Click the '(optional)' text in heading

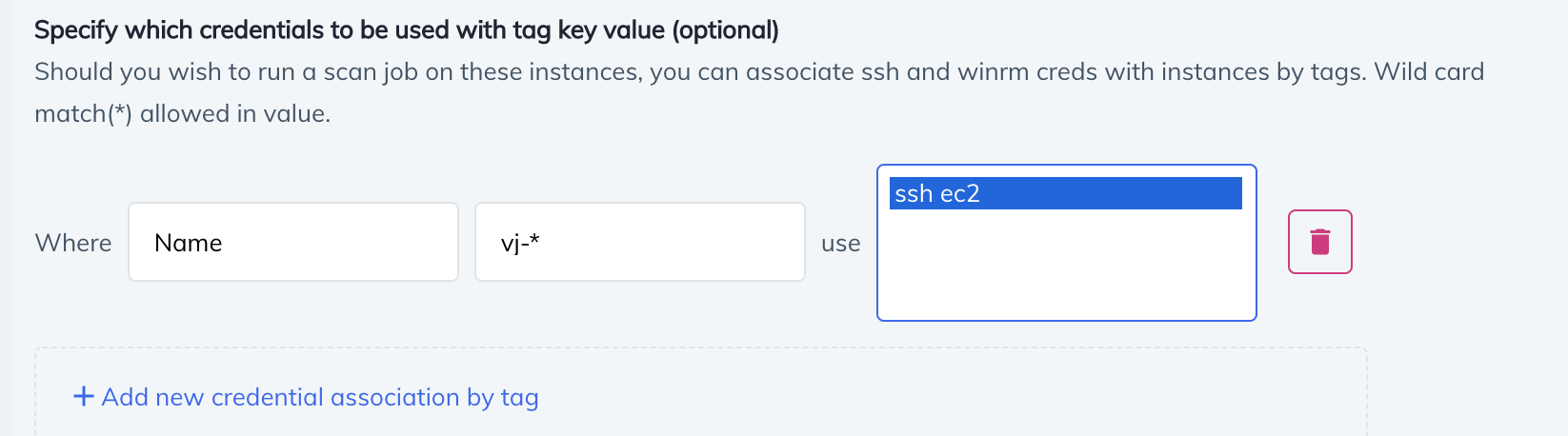(x=725, y=30)
